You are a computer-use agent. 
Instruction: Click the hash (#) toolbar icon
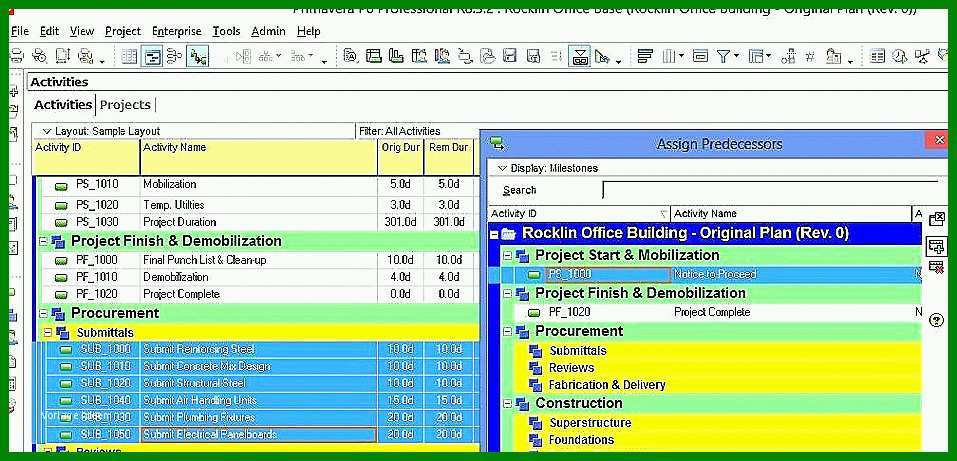[x=810, y=57]
